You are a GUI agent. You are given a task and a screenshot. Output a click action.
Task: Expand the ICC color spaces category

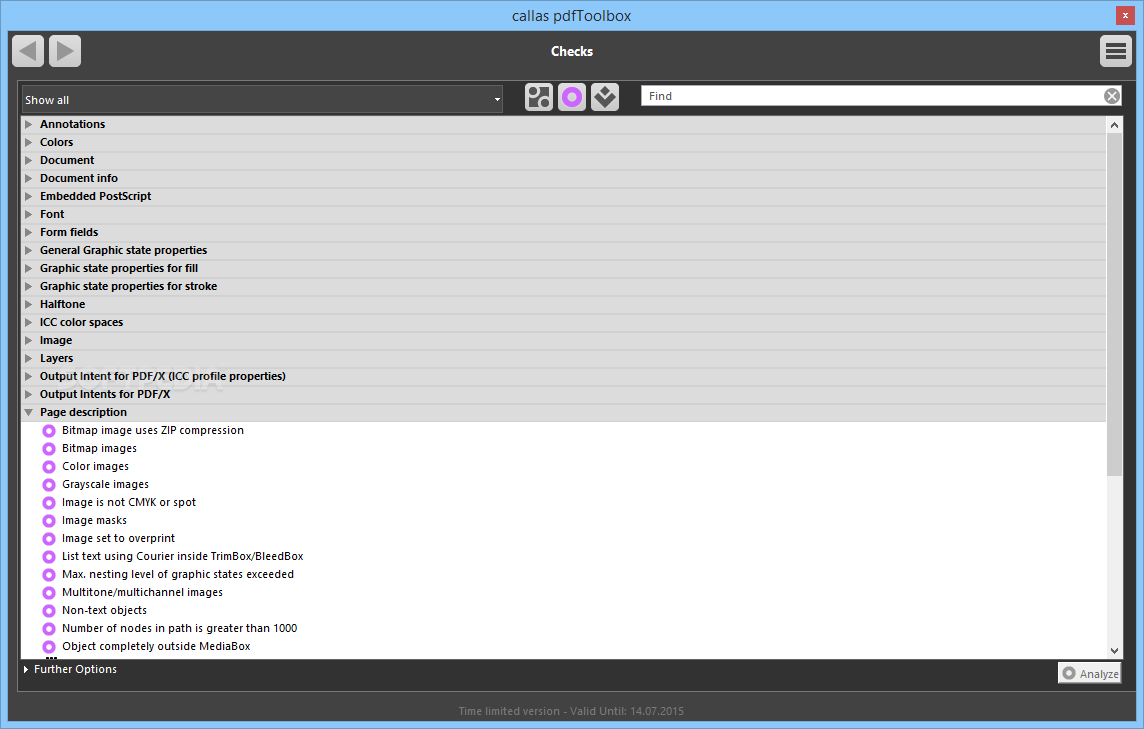(28, 323)
